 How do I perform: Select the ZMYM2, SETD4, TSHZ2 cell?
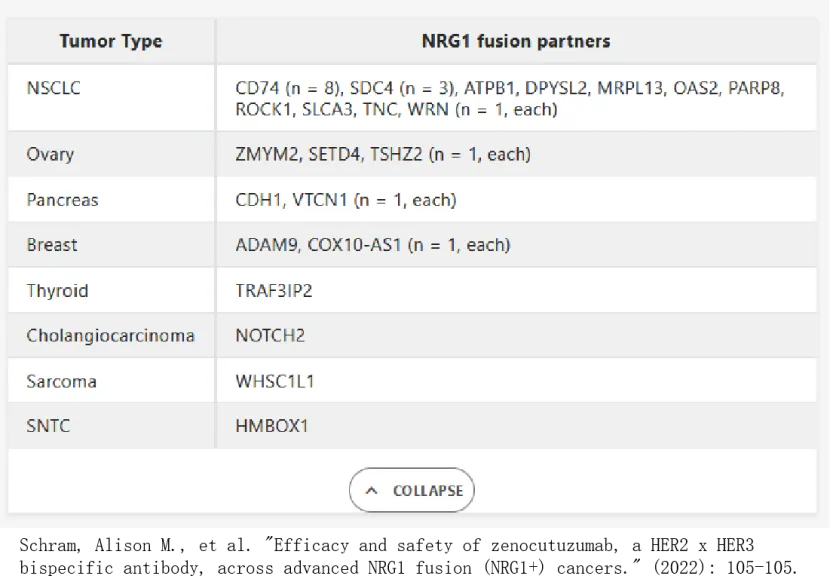[x=383, y=155]
